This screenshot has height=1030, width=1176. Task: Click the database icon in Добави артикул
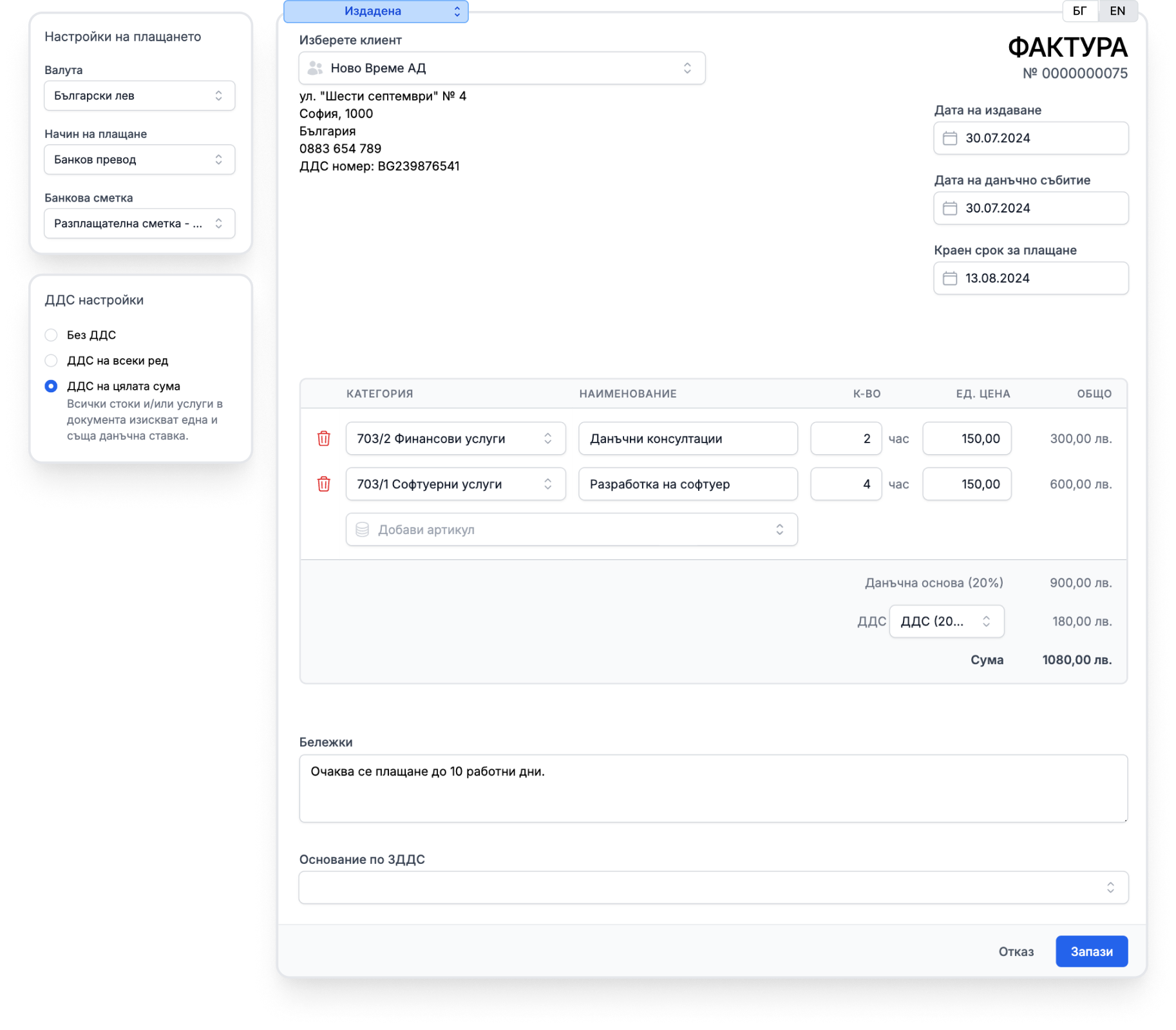pyautogui.click(x=363, y=529)
